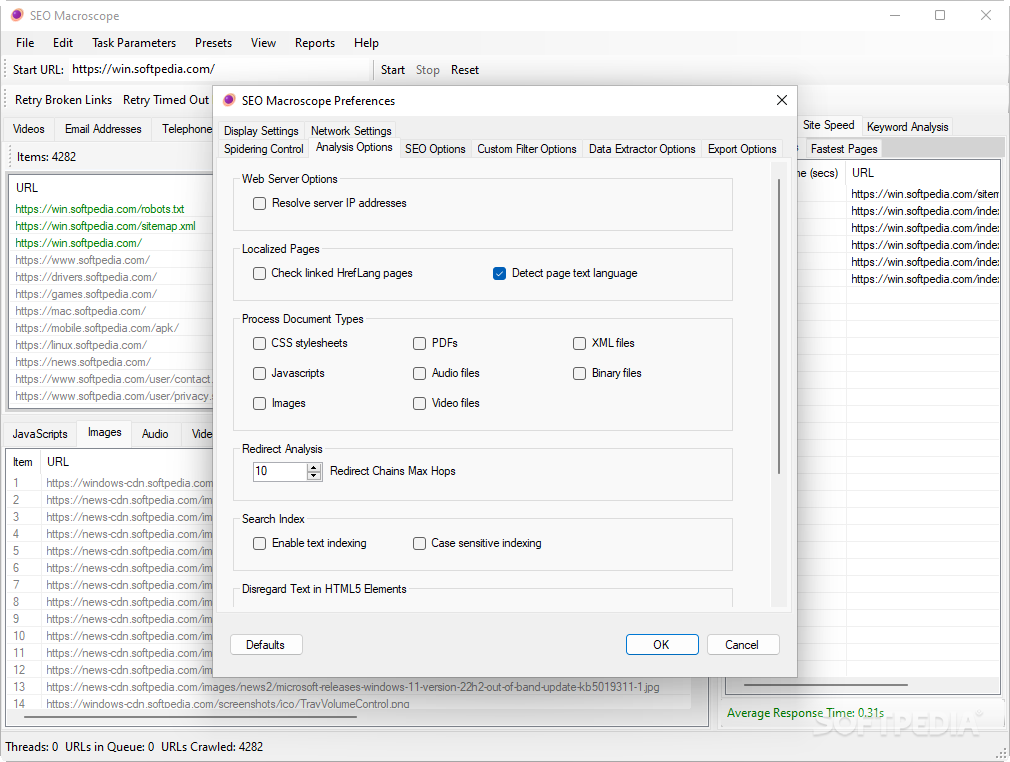Screen dimensions: 1010x762
Task: Select the Fastest Pages tab
Action: pos(844,149)
